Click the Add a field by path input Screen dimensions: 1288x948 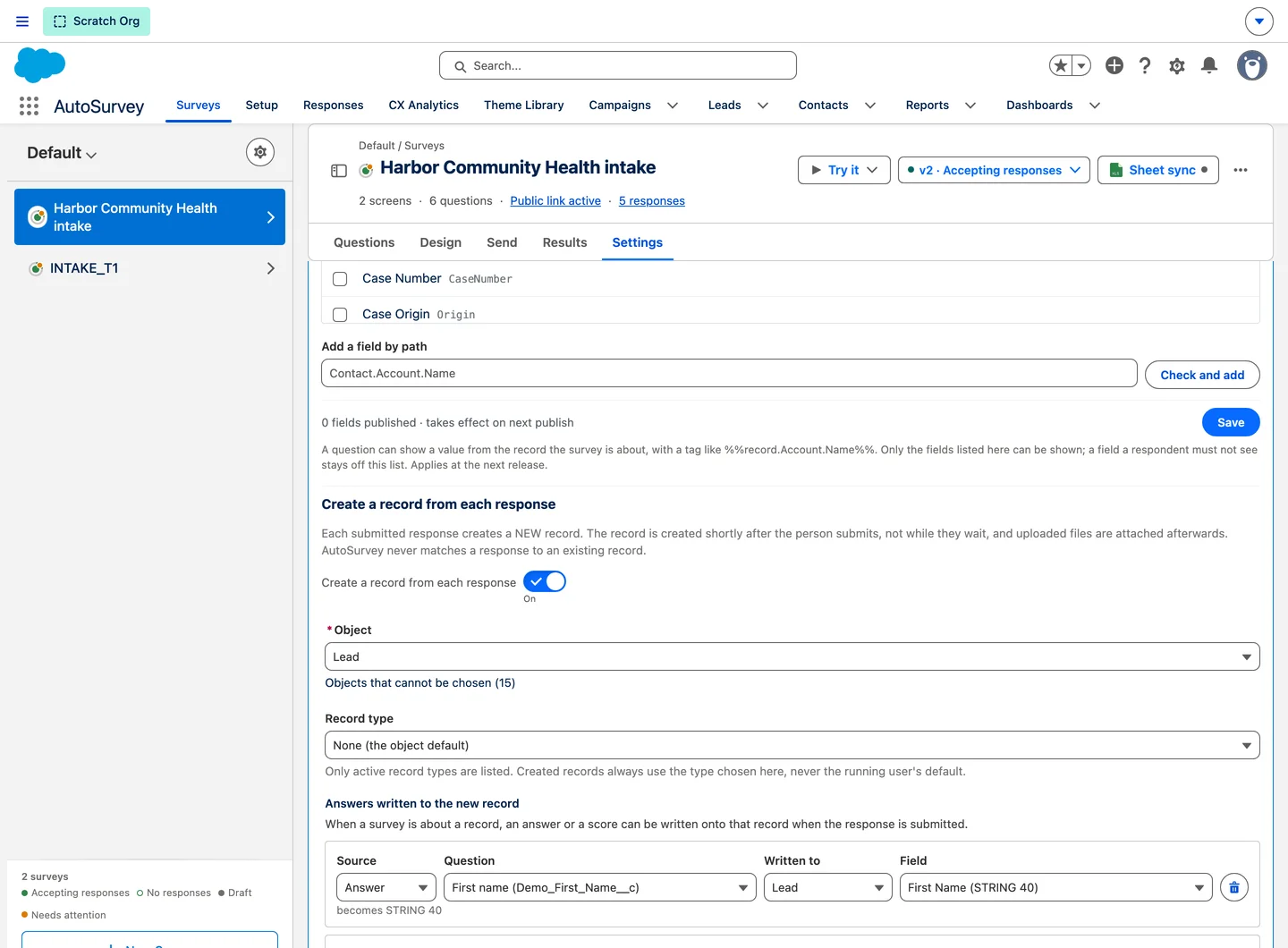tap(729, 374)
